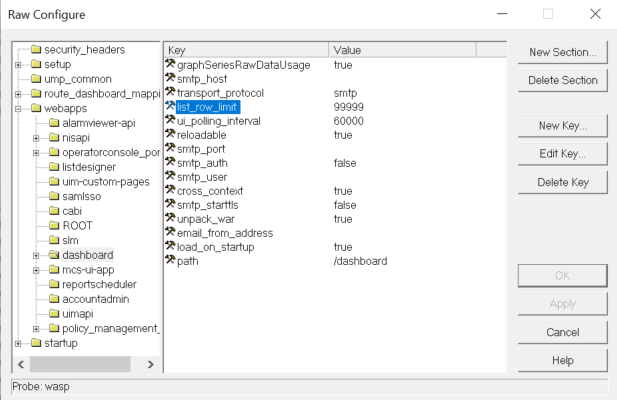Click the key icon next to smtp_host

[170, 79]
